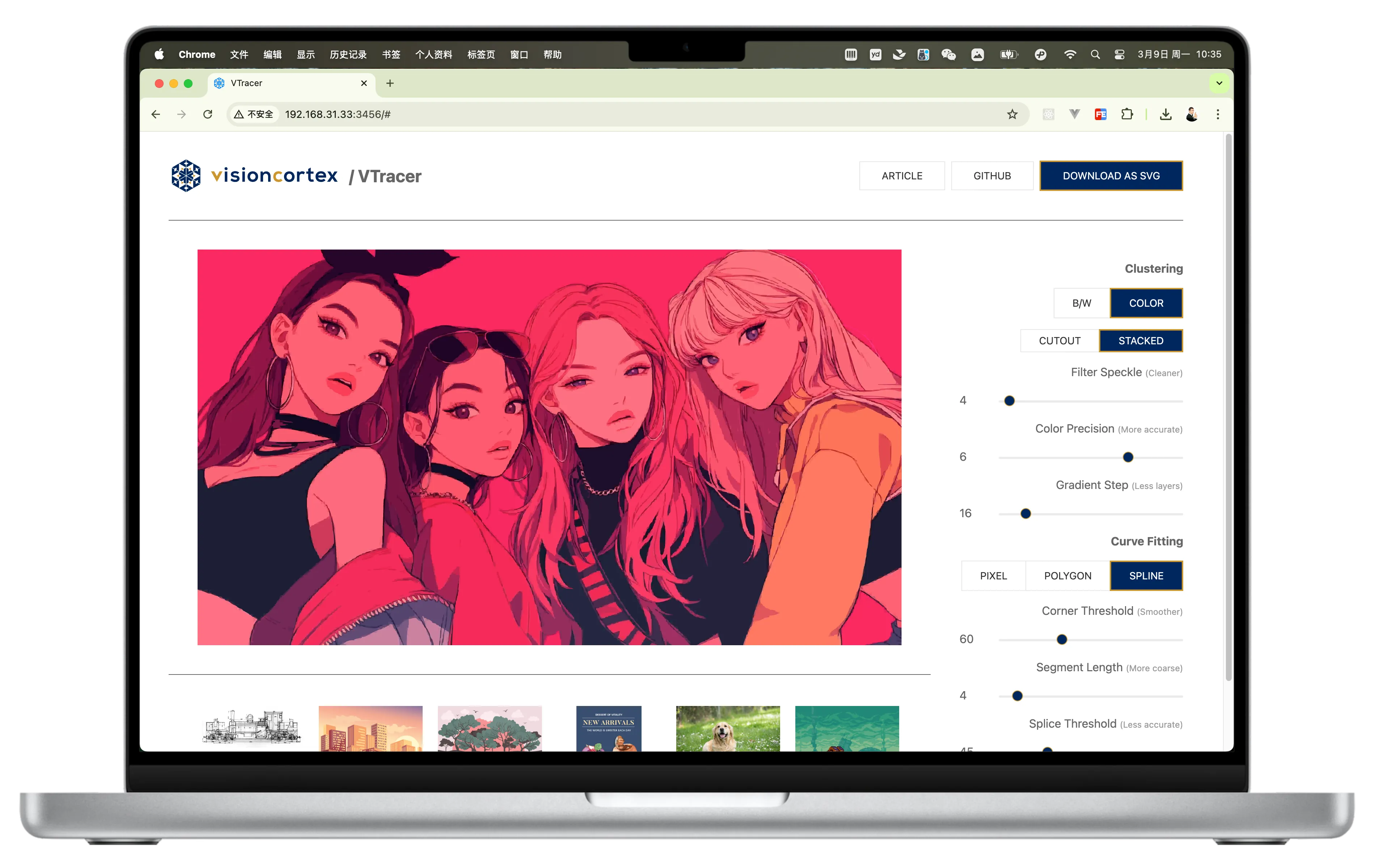
Task: Click DOWNLOAD AS SVG button
Action: tap(1111, 176)
